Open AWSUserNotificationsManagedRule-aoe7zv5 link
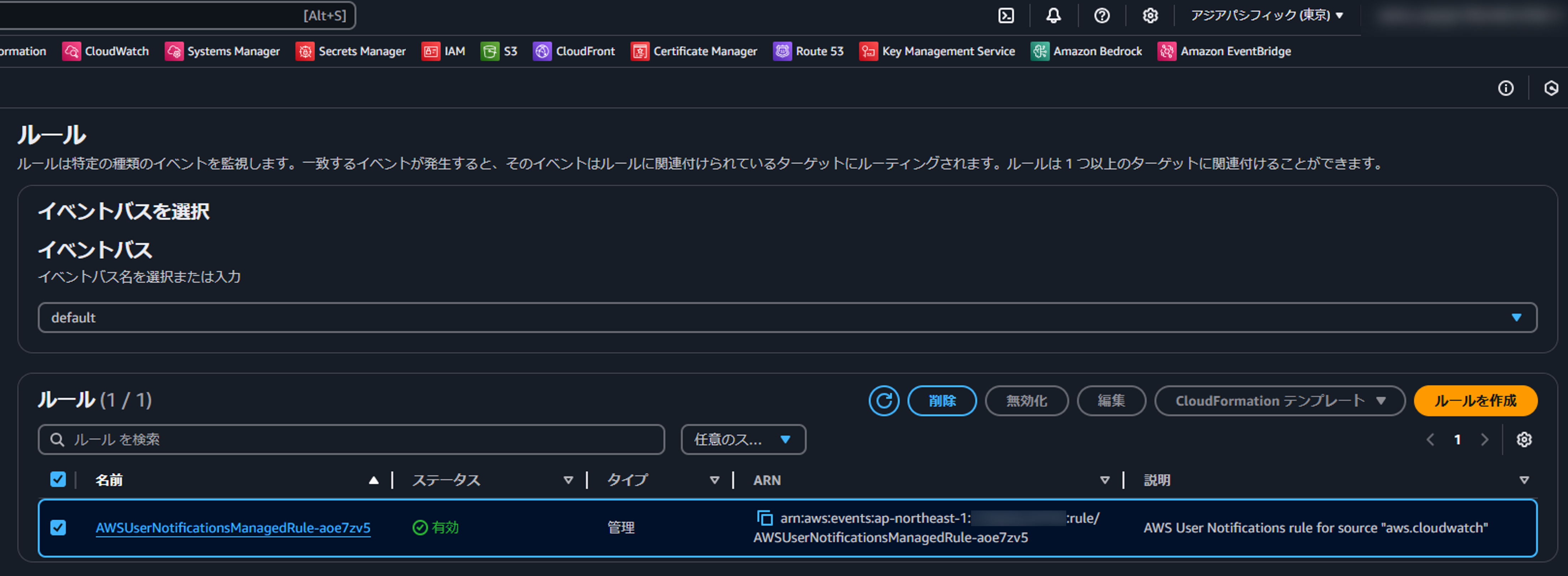 coord(232,528)
